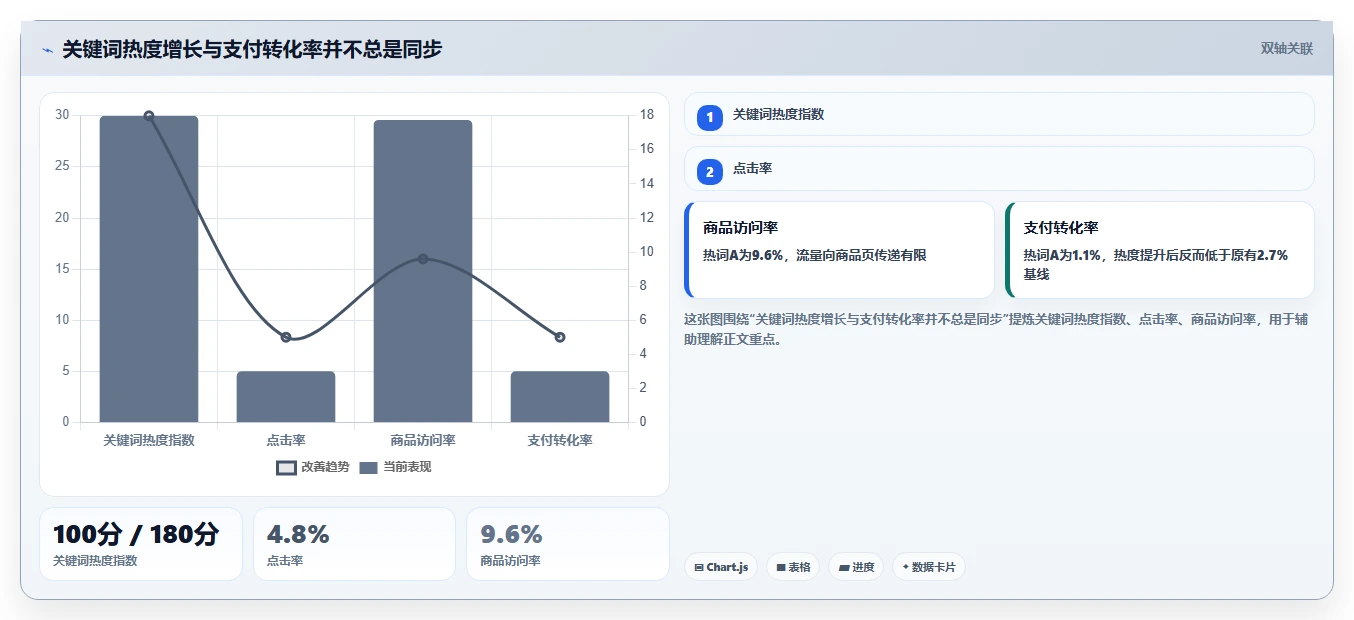Screen dimensions: 1354x620
Task: Click the 表格 tag
Action: click(x=793, y=567)
